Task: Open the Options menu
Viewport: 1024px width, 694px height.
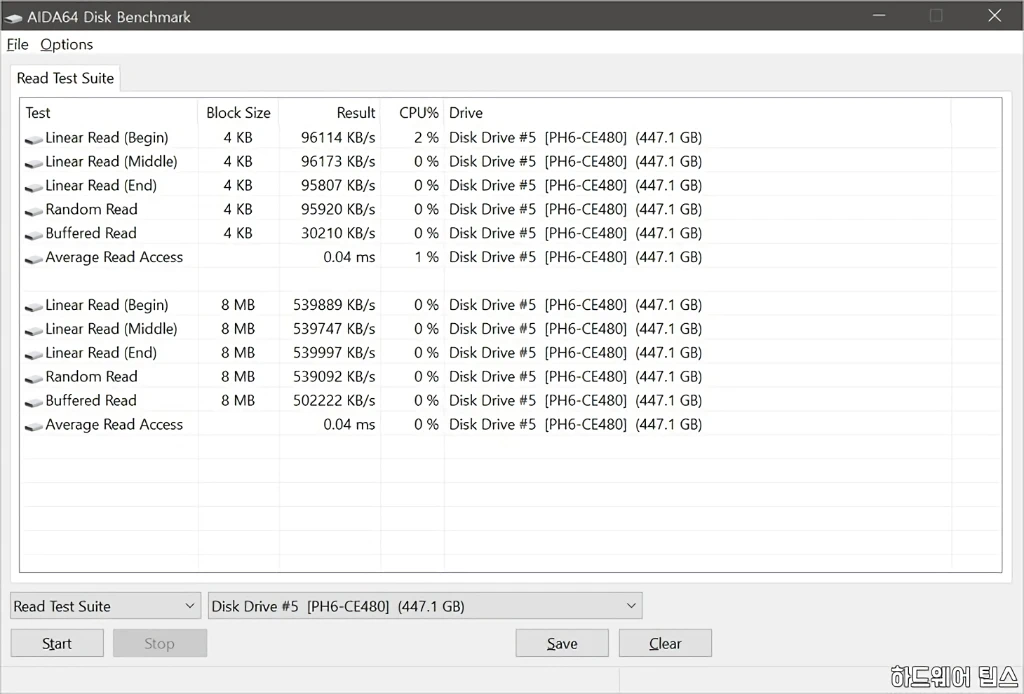Action: (67, 44)
